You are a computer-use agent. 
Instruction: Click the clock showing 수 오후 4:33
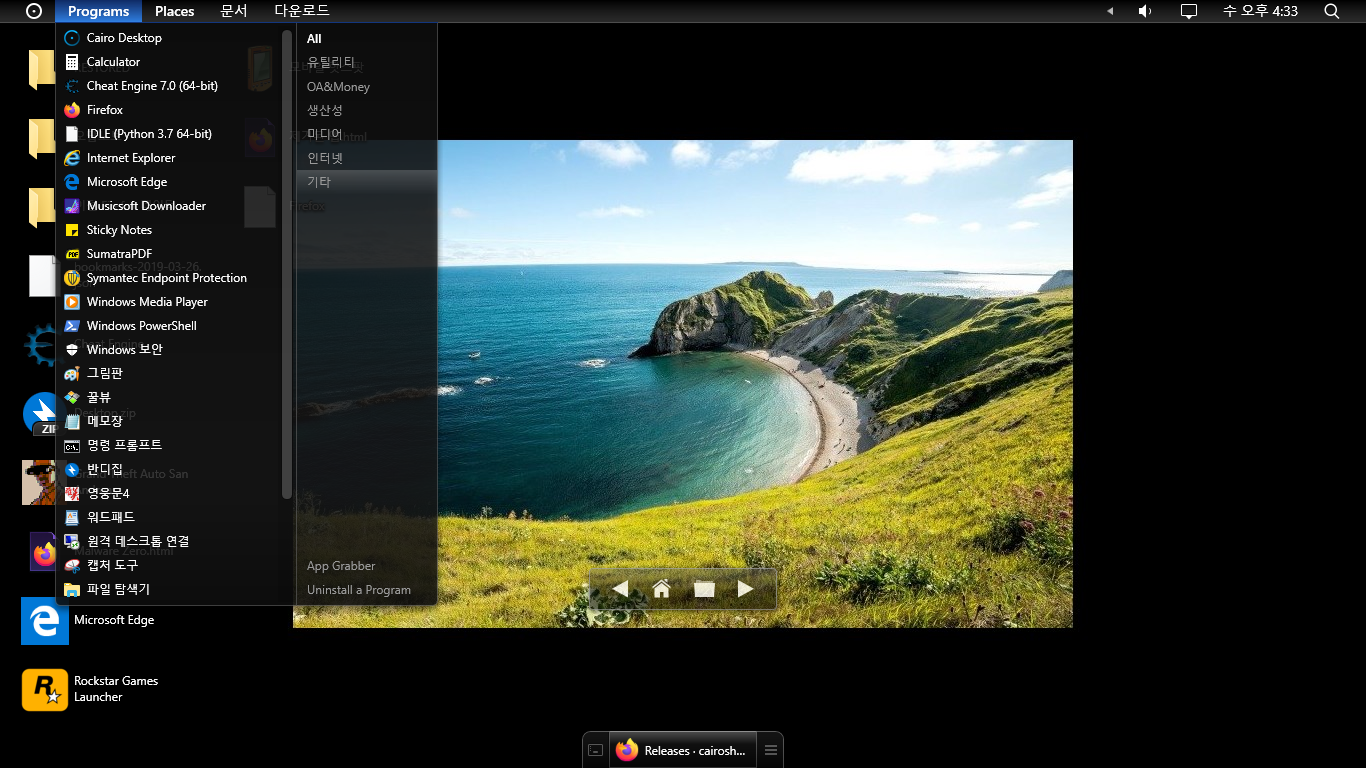click(x=1260, y=11)
